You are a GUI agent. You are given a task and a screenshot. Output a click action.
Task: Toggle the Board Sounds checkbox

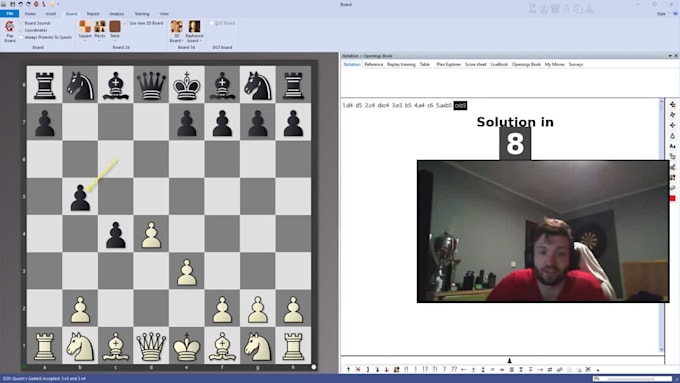click(x=20, y=23)
